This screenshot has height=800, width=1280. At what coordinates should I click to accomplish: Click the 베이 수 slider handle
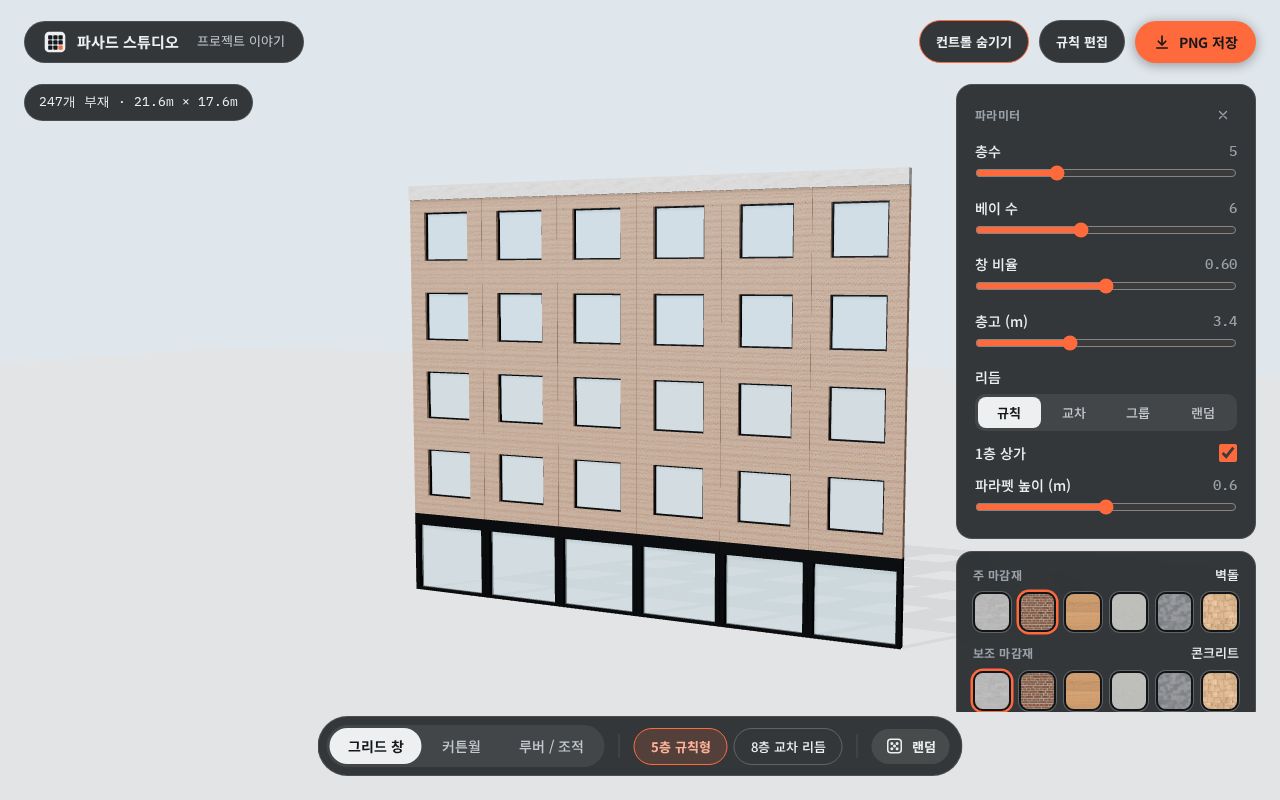pos(1081,230)
